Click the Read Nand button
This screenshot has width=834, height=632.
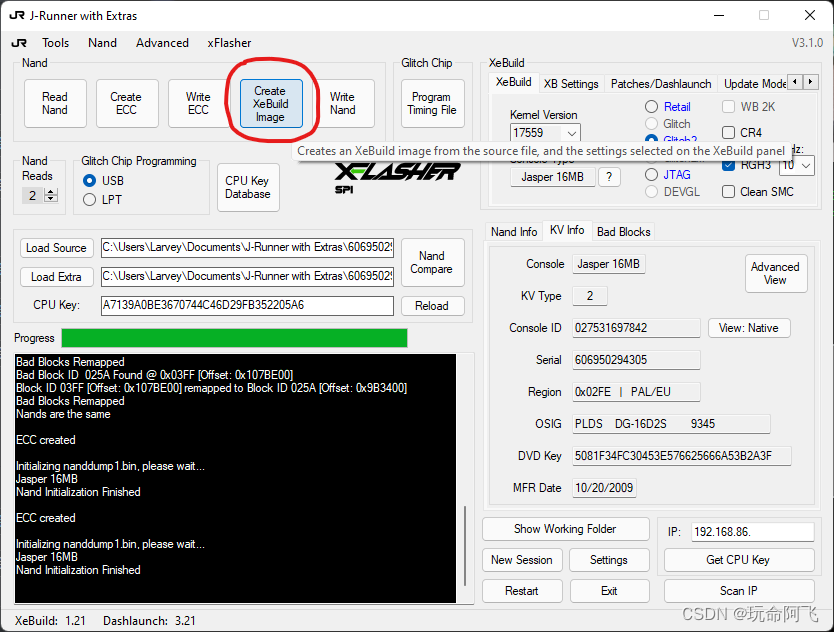[x=55, y=103]
